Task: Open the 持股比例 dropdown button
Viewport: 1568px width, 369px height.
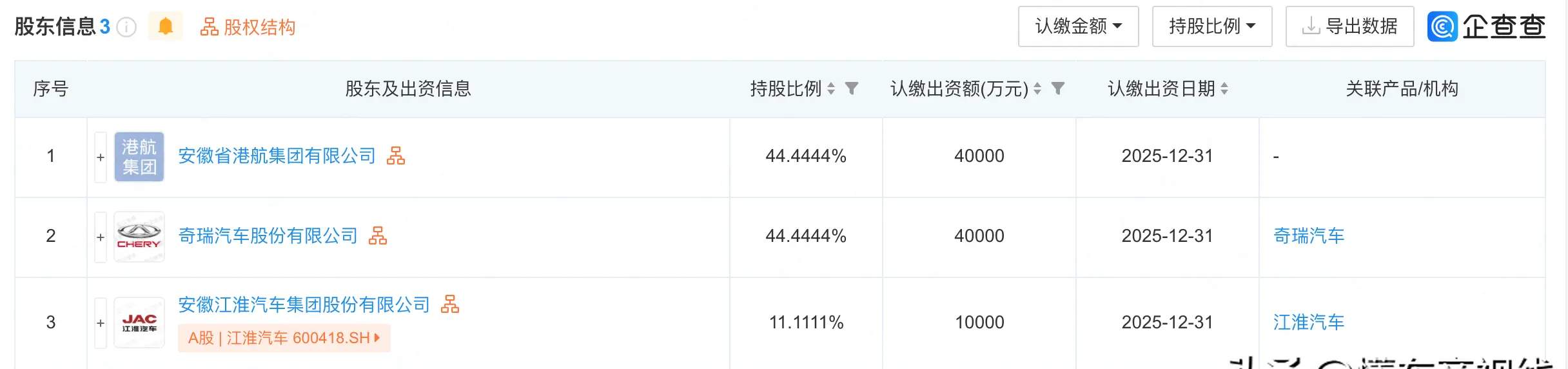Action: 1212,26
